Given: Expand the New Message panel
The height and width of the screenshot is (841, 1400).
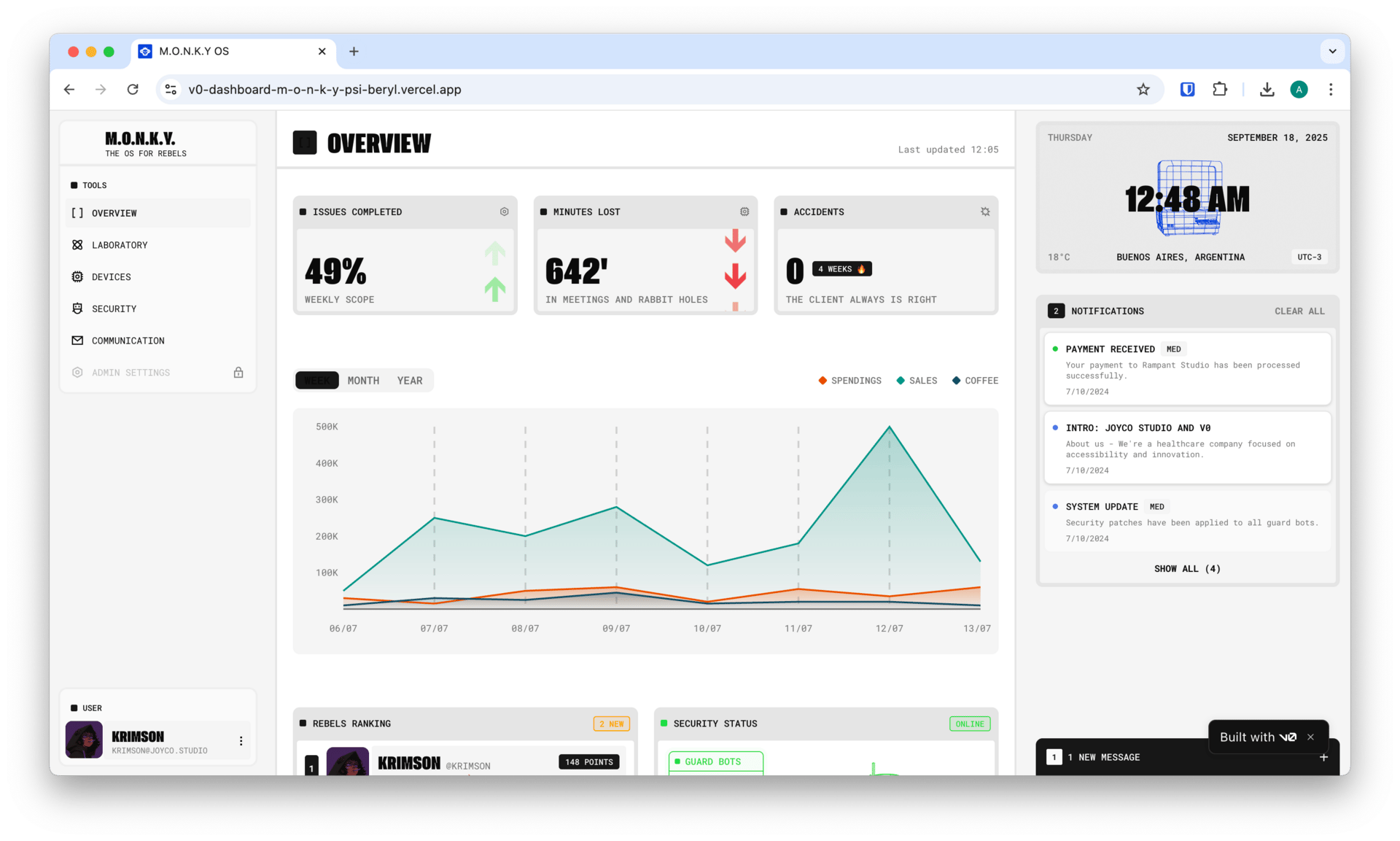Looking at the screenshot, I should 1323,757.
